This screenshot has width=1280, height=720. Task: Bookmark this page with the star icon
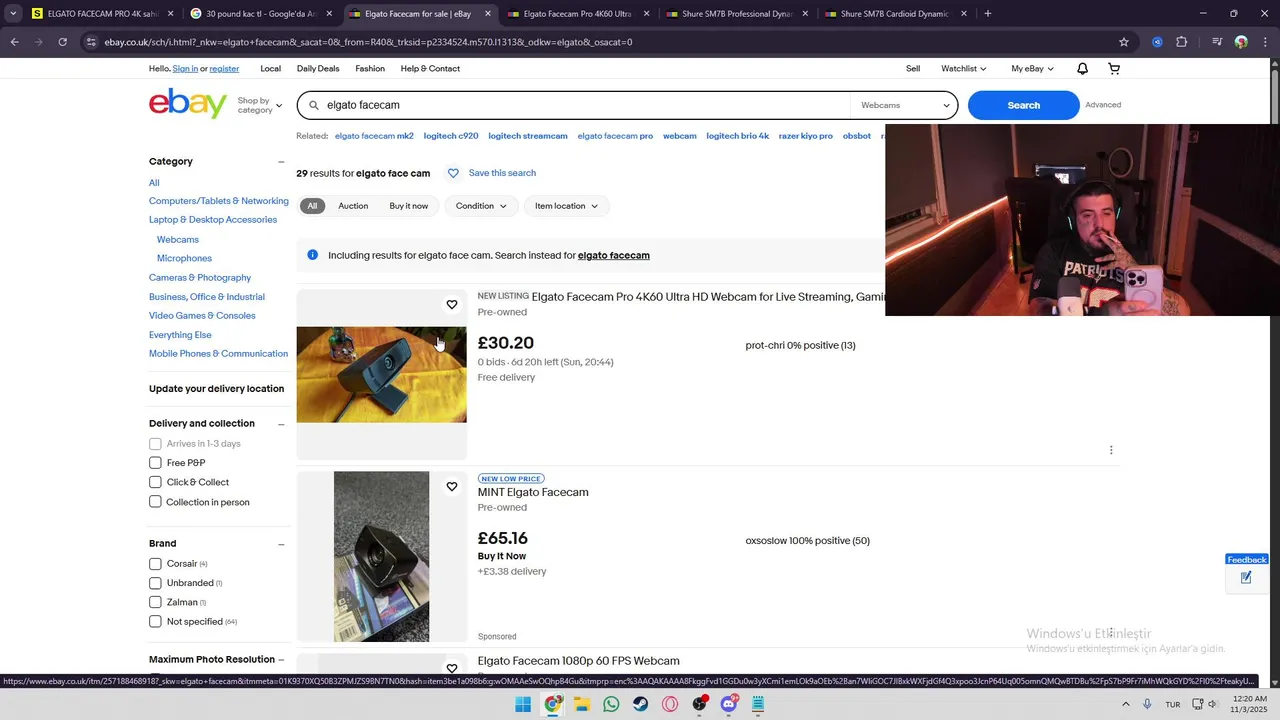click(x=1124, y=42)
